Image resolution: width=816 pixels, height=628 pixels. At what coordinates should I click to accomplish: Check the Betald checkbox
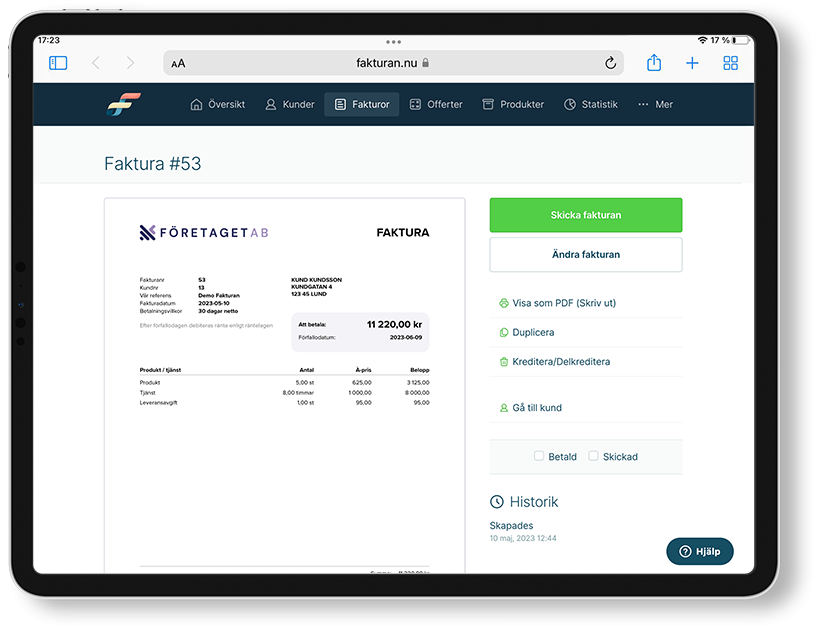(539, 456)
